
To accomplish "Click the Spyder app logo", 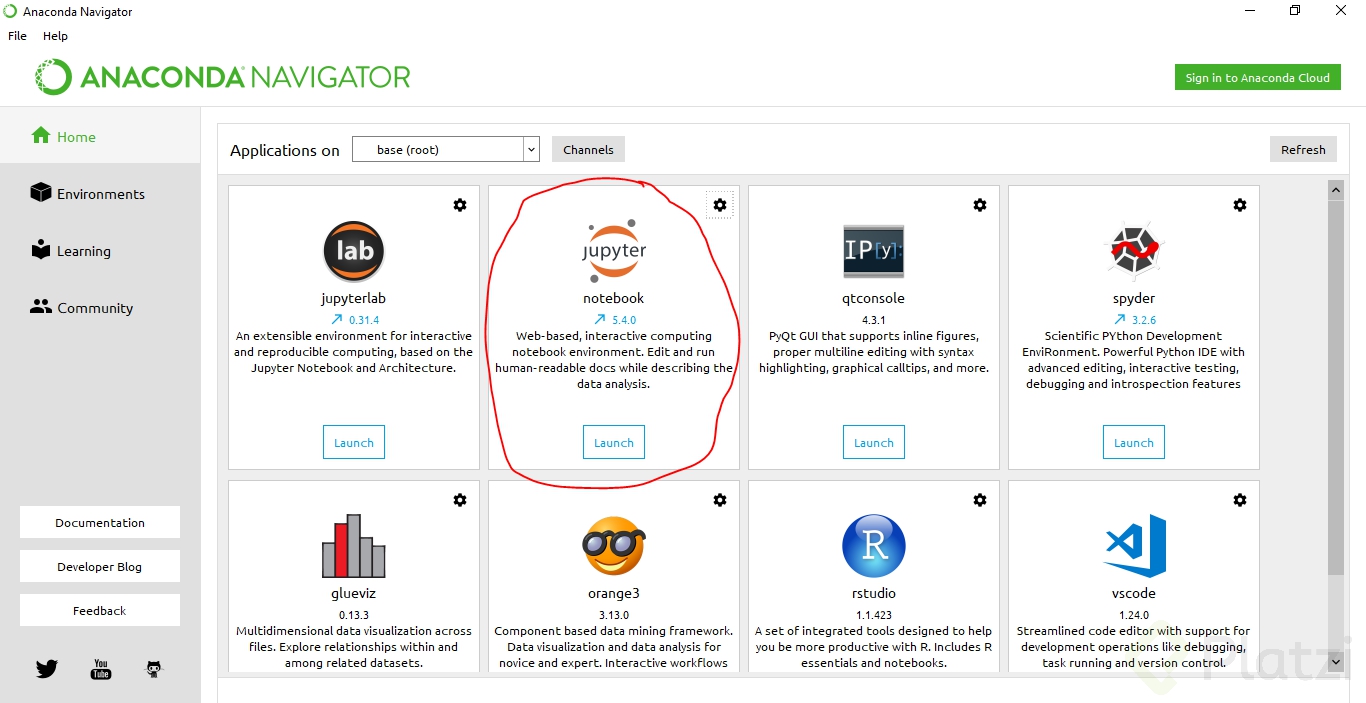I will tap(1134, 250).
